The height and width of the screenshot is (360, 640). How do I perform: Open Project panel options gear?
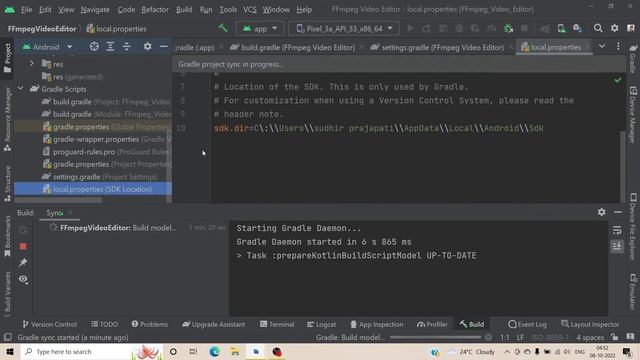(147, 47)
